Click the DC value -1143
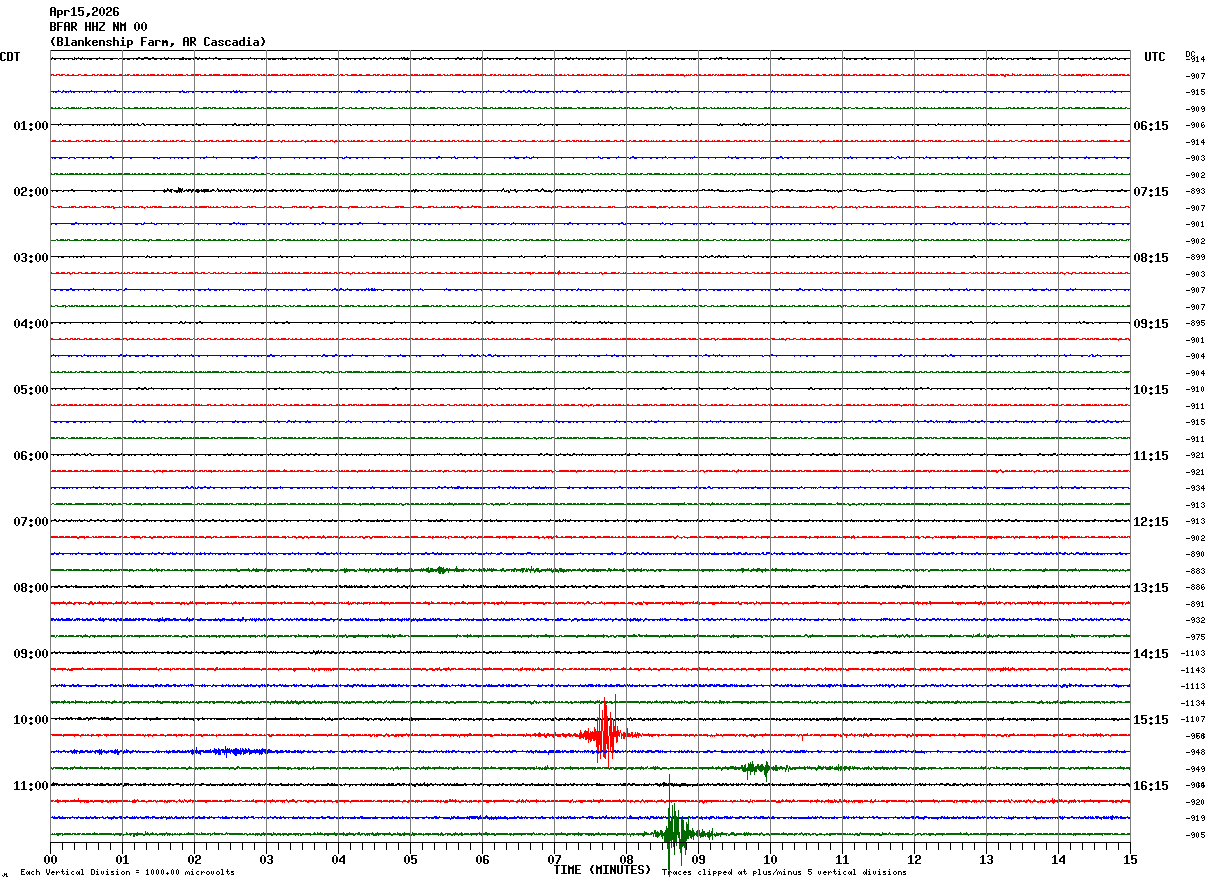The image size is (1210, 886). 1193,670
